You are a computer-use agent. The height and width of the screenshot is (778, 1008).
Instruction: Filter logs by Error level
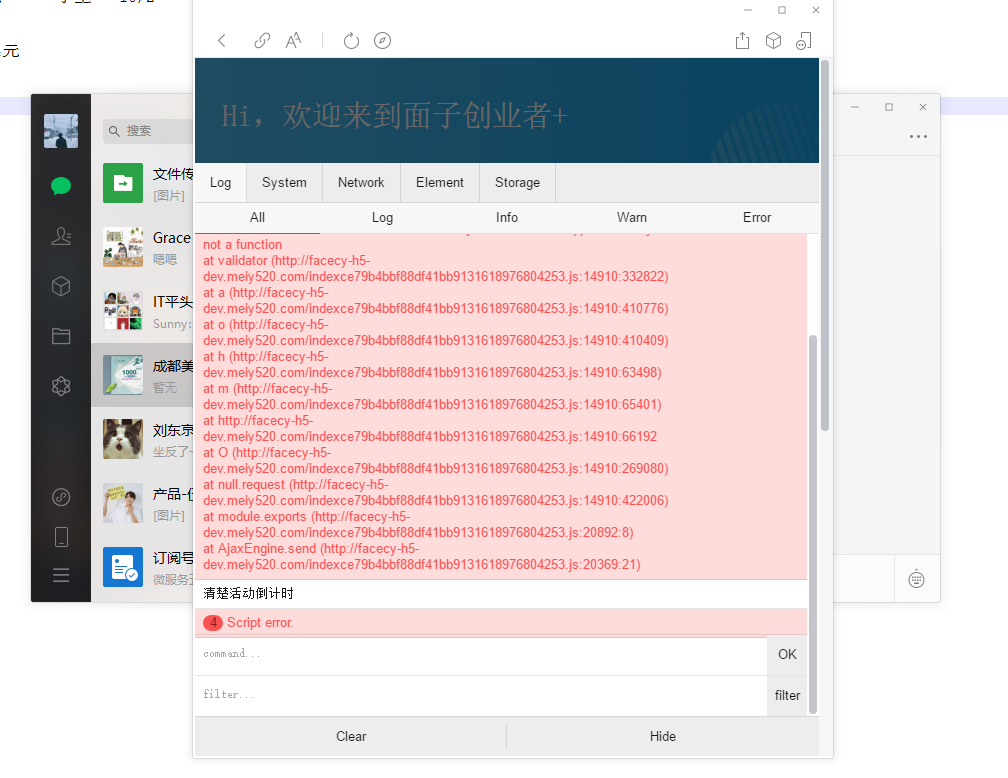tap(757, 218)
